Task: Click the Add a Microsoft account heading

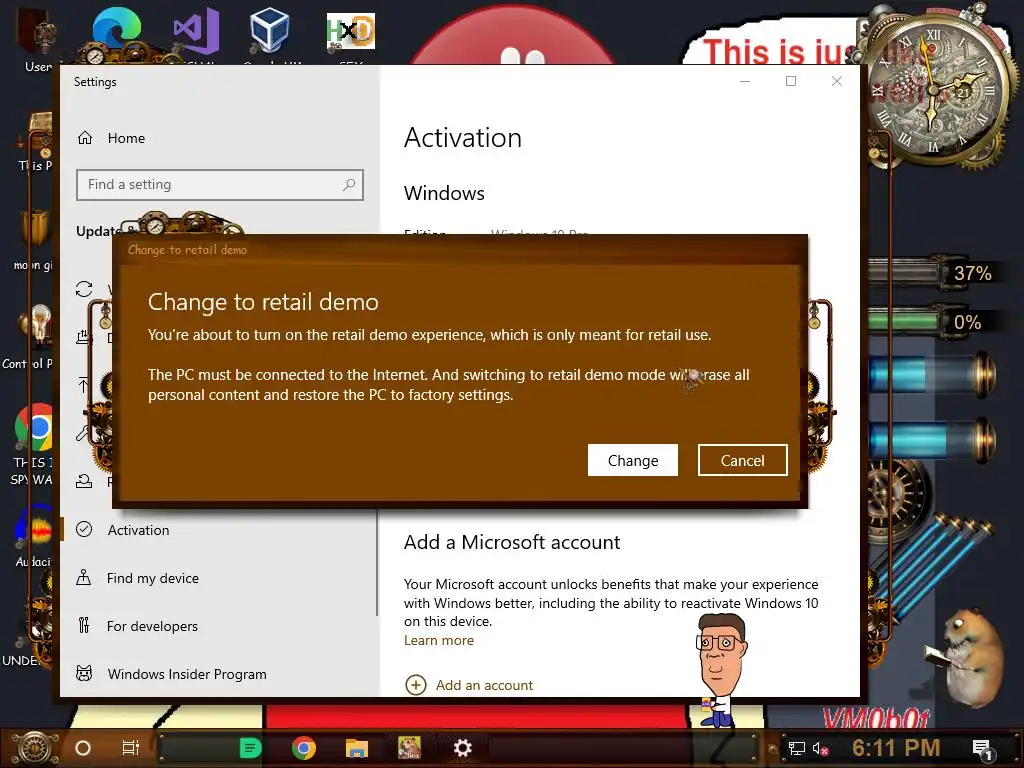Action: 512,542
